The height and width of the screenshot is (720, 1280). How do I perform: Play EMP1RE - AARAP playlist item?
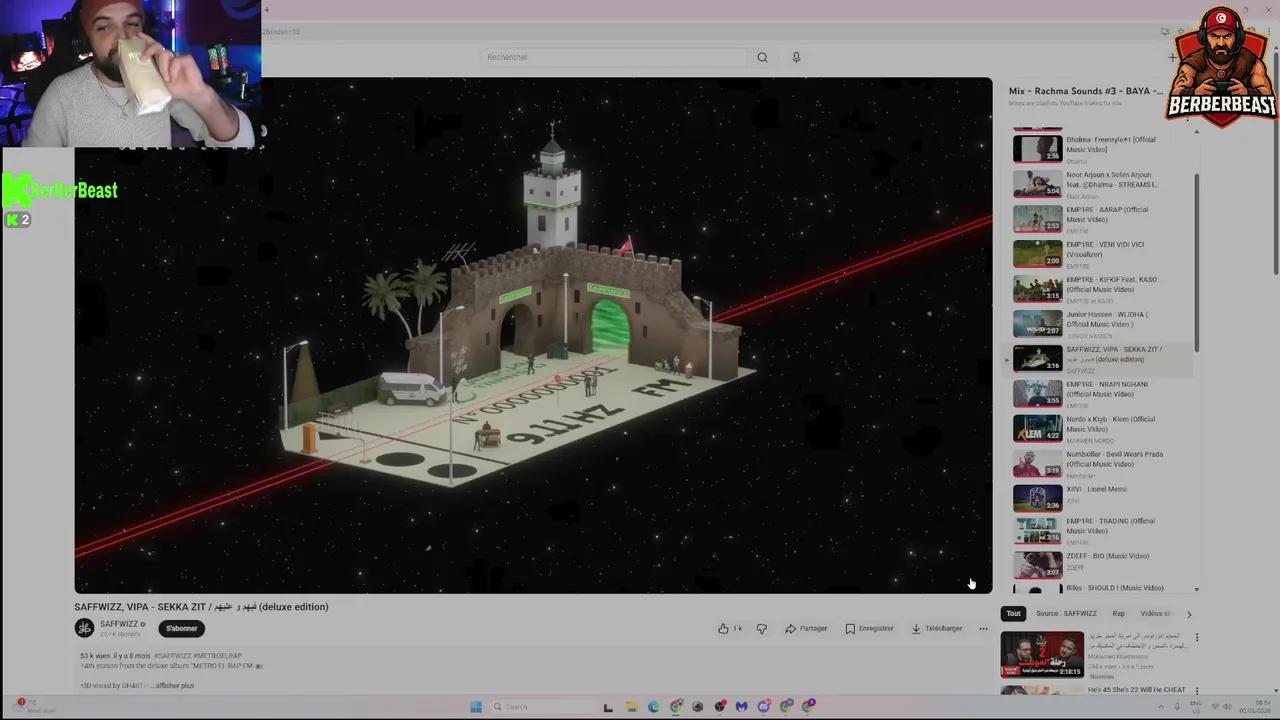coord(1100,219)
